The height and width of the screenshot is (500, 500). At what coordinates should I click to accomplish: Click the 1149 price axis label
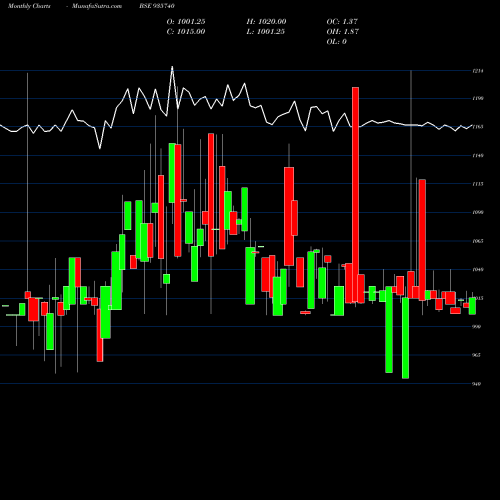coord(478,155)
